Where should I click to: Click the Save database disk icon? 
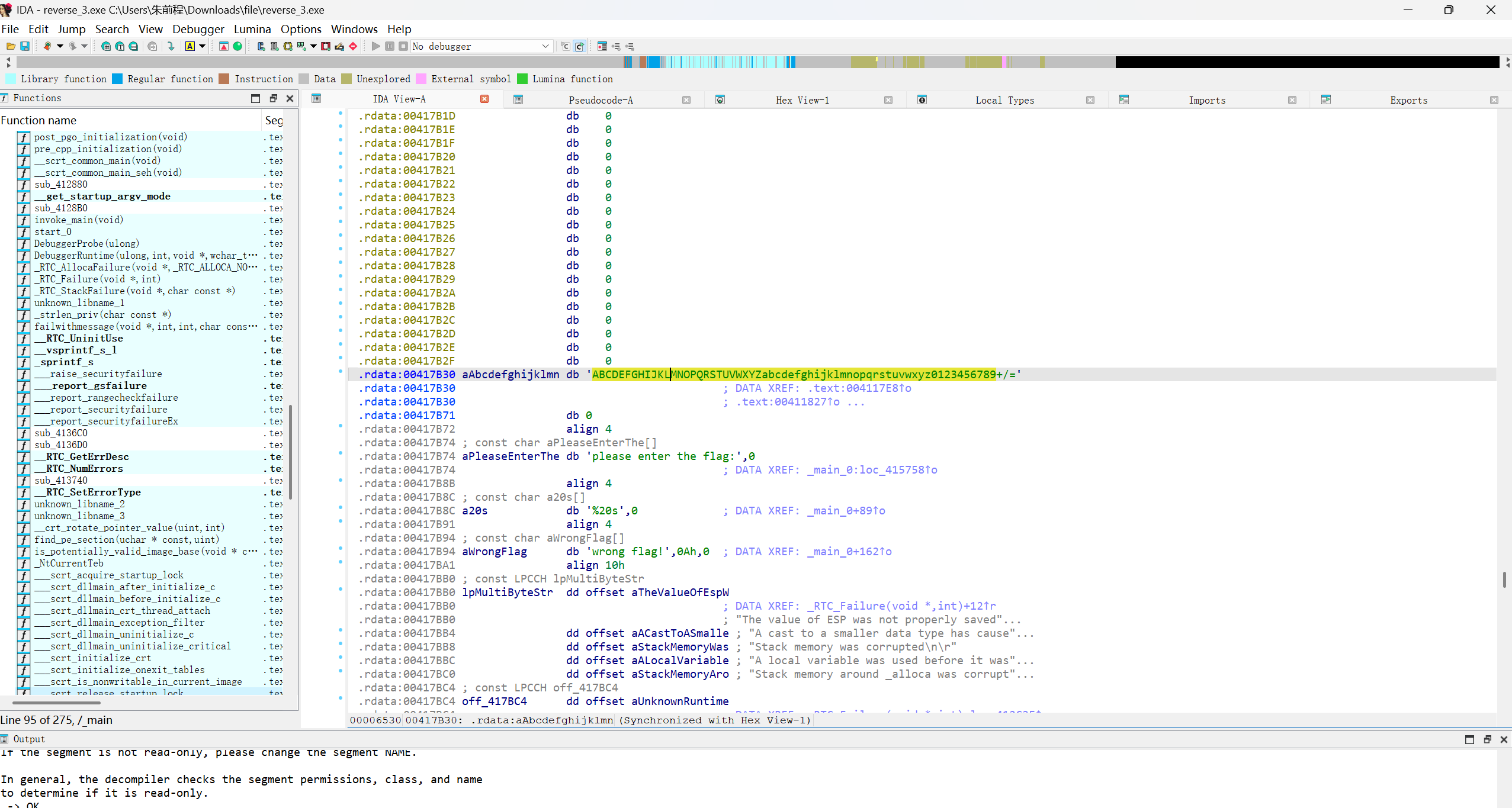coord(25,46)
